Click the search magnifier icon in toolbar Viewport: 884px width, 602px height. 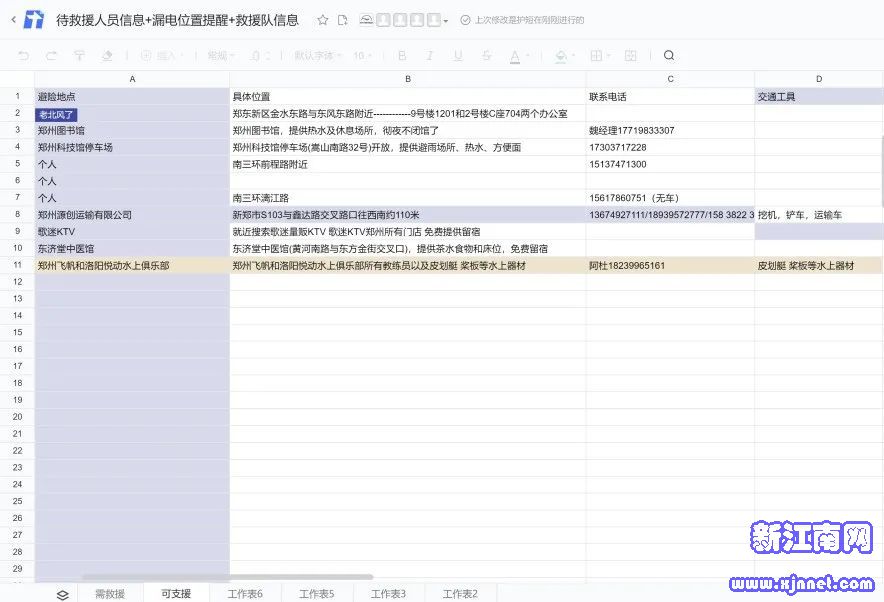pos(669,56)
